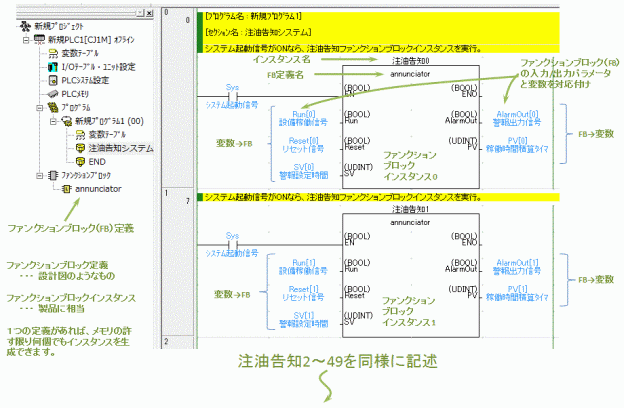Select 新規PLC1[CJ1M] オフライン tree item
The width and height of the screenshot is (624, 408).
tap(91, 40)
